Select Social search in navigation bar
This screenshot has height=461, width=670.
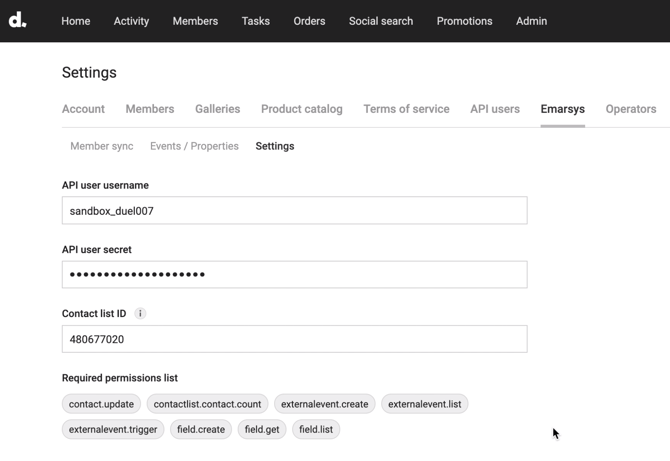380,21
